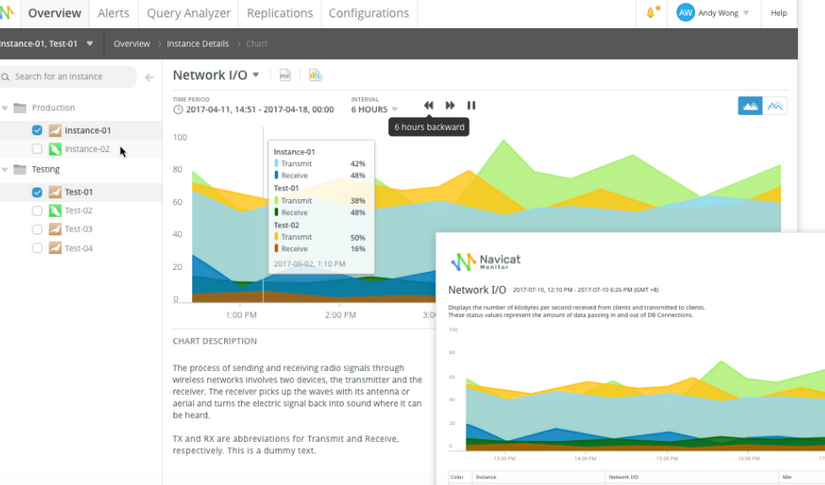
Task: Click the Test-04 status icon
Action: [55, 248]
